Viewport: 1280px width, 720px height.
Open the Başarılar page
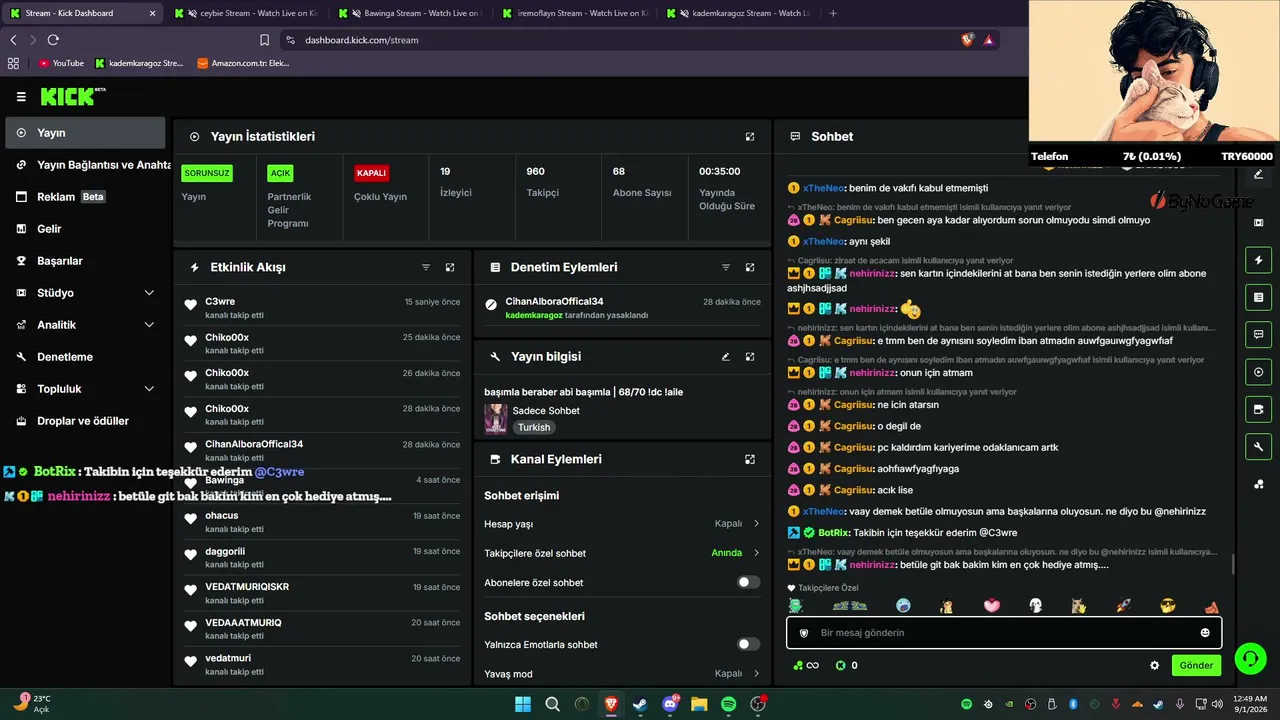point(85,261)
